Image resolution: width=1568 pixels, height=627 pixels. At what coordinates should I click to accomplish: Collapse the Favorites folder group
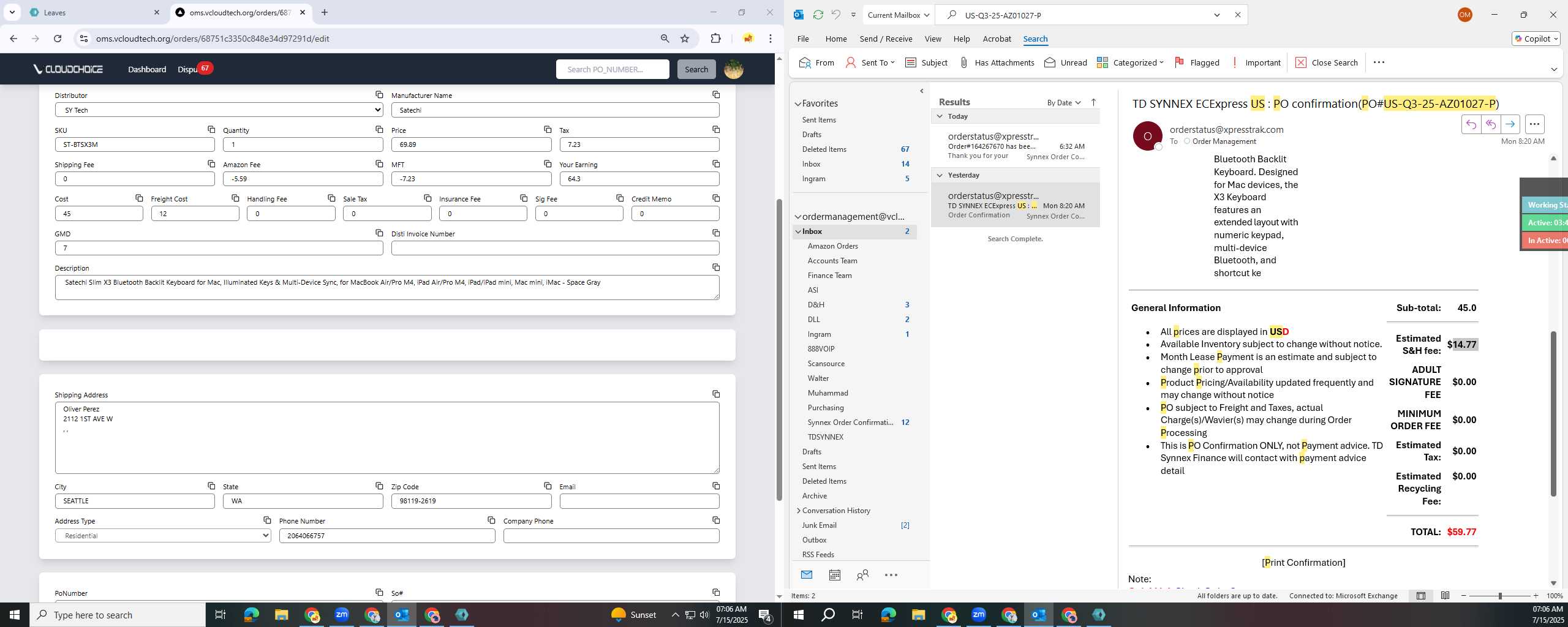(x=798, y=104)
